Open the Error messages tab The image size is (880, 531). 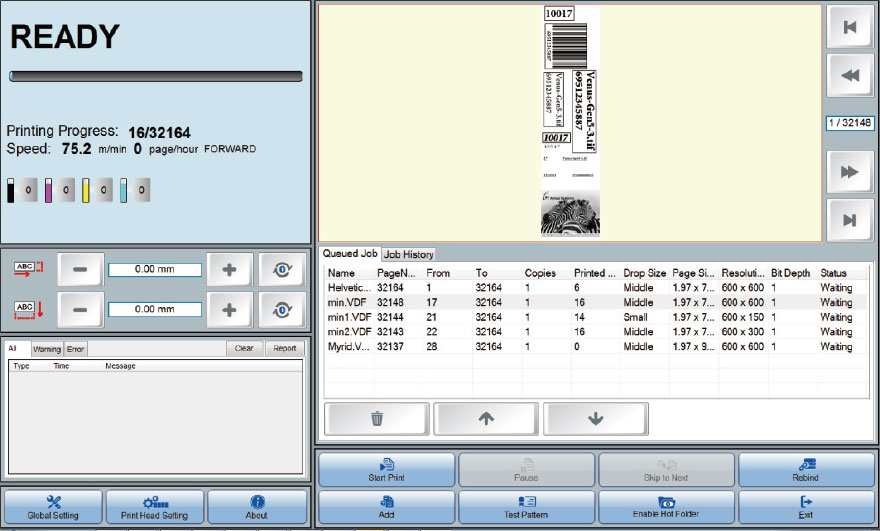[76, 349]
